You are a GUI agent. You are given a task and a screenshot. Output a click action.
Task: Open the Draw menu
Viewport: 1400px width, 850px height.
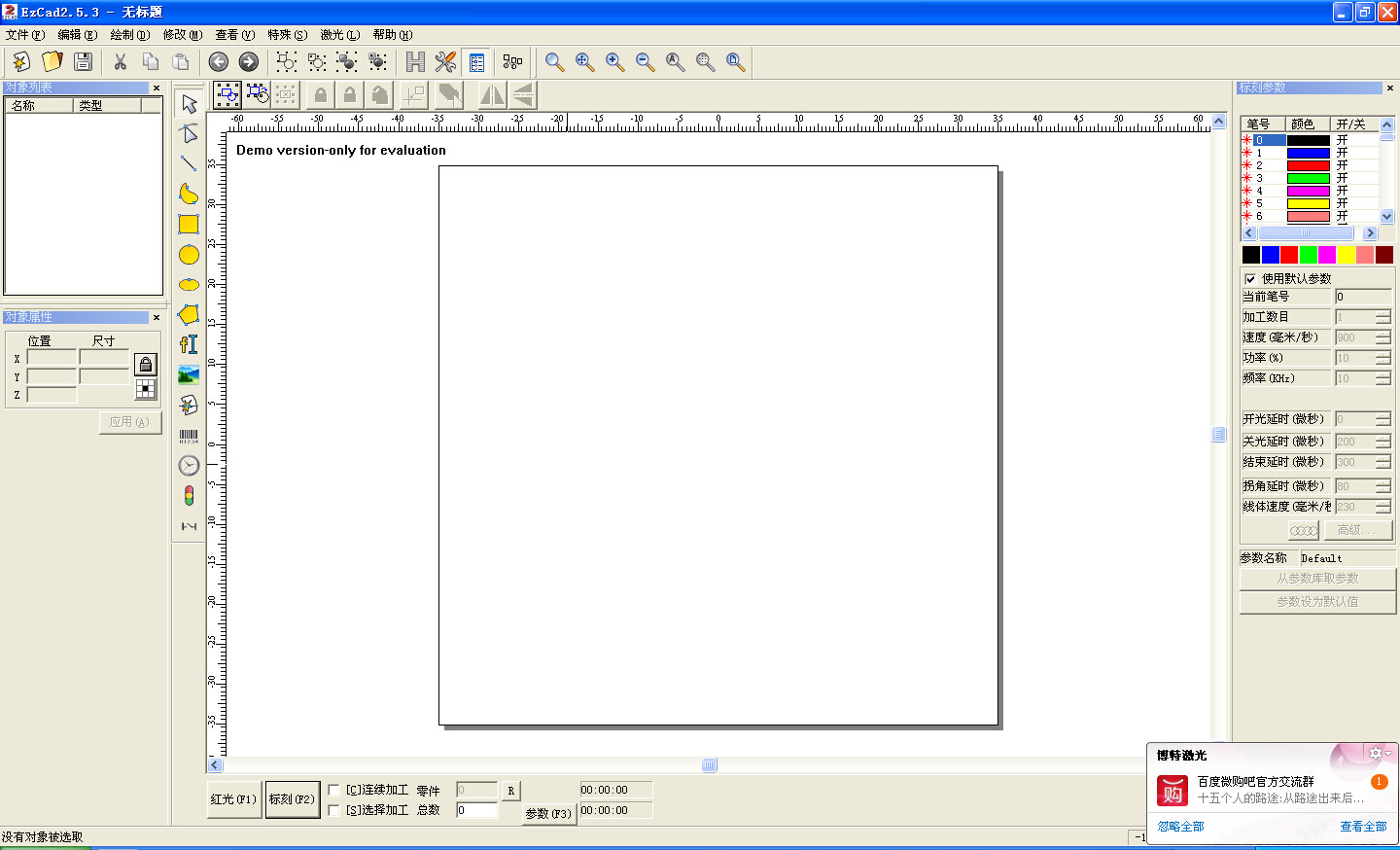tap(130, 35)
